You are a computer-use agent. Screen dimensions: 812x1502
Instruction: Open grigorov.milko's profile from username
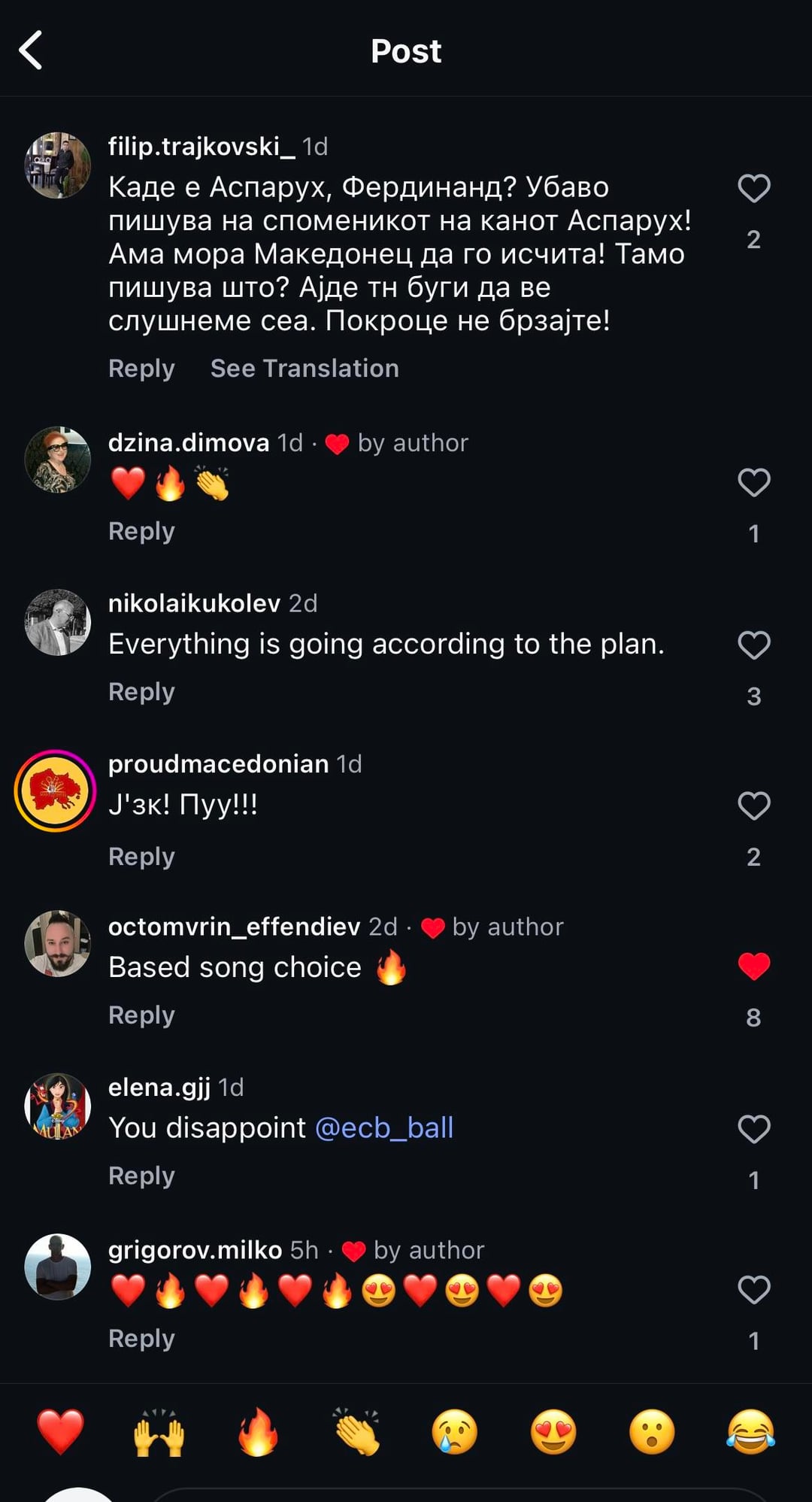pos(195,1250)
